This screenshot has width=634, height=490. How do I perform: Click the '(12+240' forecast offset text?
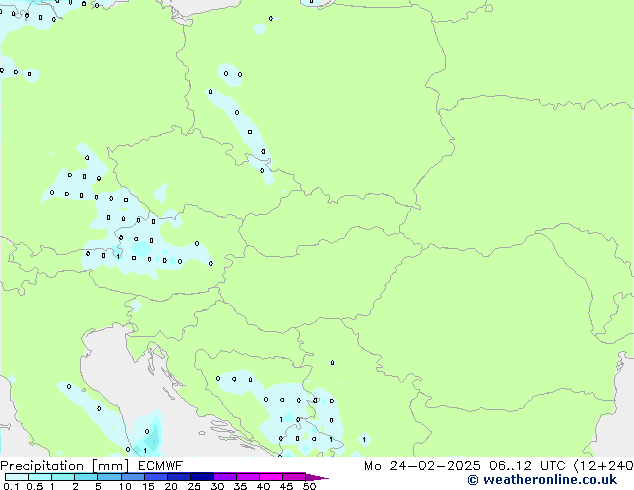pyautogui.click(x=604, y=466)
